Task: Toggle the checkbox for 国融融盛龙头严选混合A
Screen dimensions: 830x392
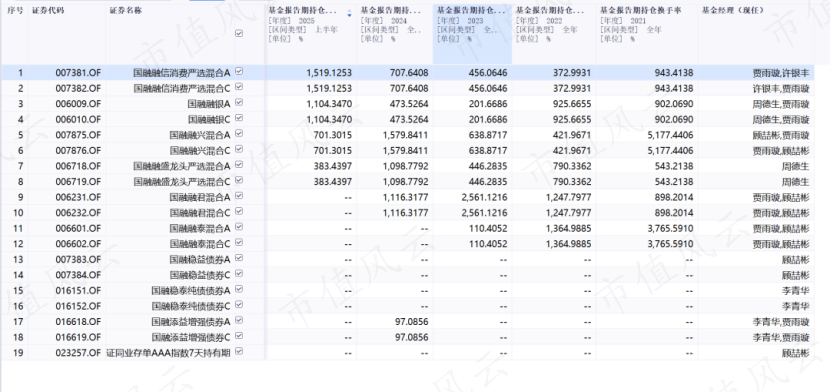Action: point(239,165)
